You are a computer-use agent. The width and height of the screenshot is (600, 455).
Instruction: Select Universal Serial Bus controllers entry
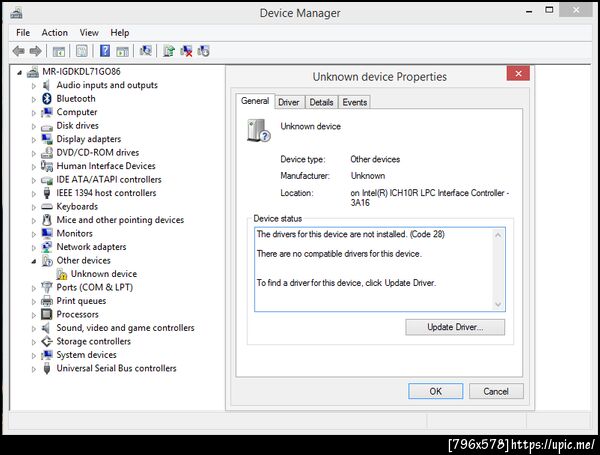[x=116, y=368]
